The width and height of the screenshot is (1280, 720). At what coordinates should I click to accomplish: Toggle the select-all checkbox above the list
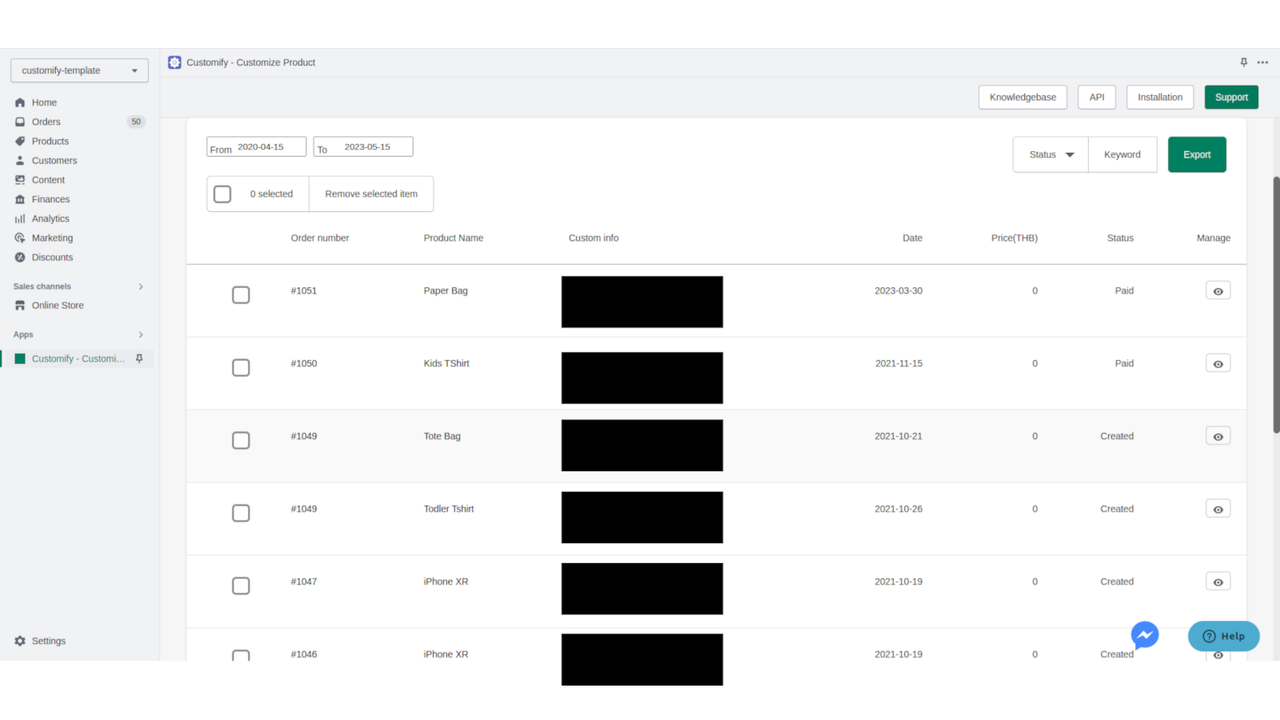tap(222, 193)
